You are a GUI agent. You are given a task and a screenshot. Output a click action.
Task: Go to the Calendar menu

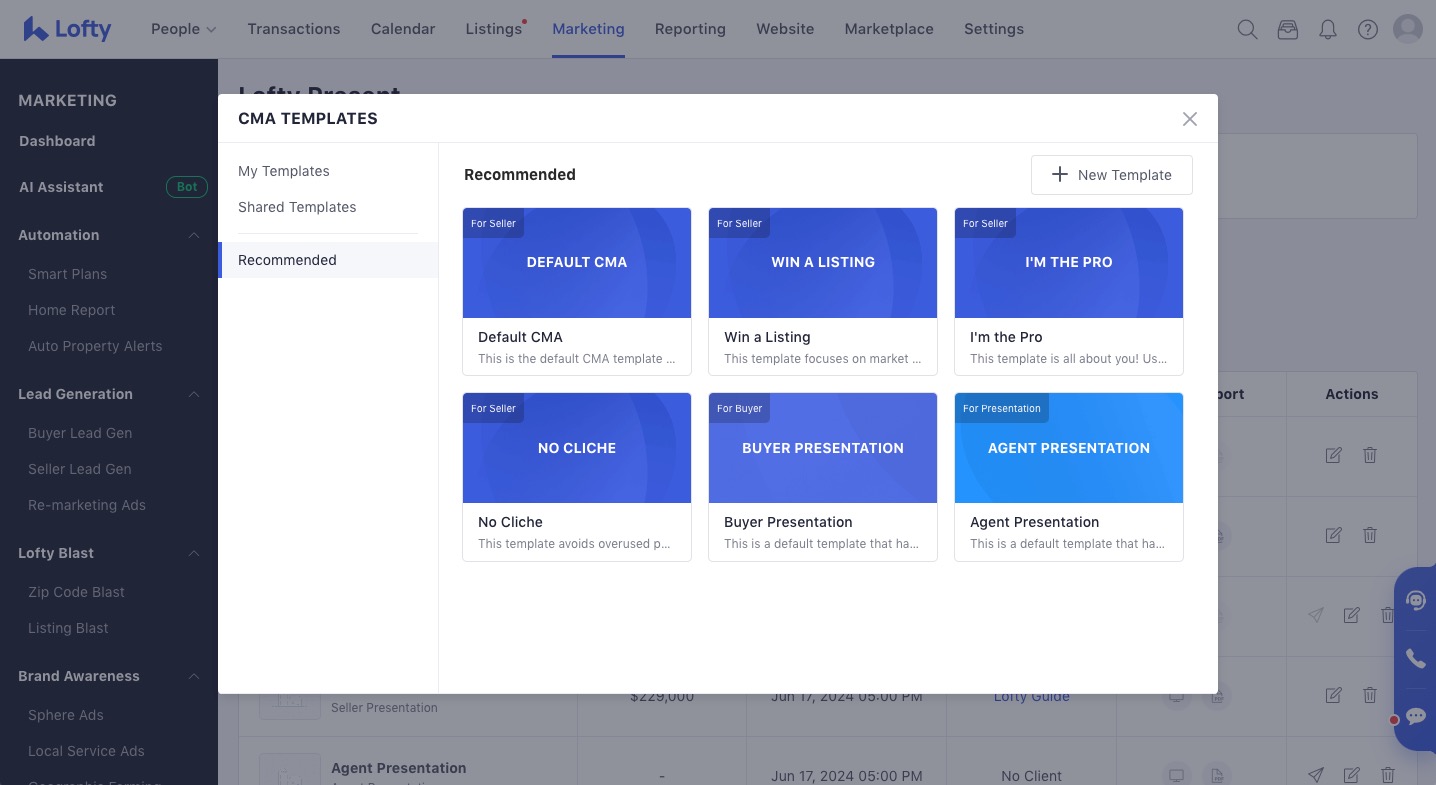403,29
